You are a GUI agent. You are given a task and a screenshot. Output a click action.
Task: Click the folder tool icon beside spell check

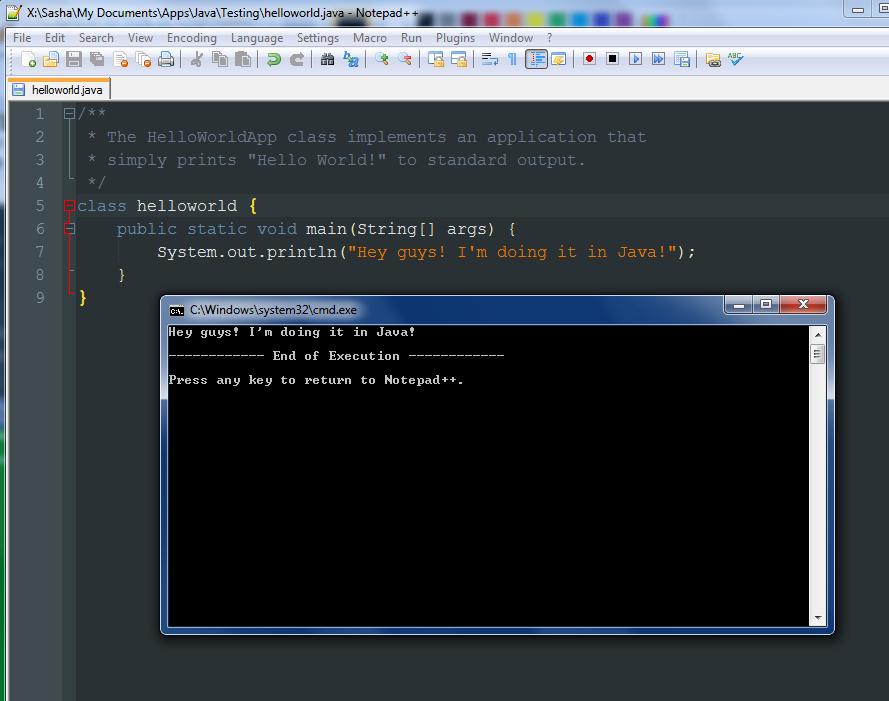click(x=713, y=59)
